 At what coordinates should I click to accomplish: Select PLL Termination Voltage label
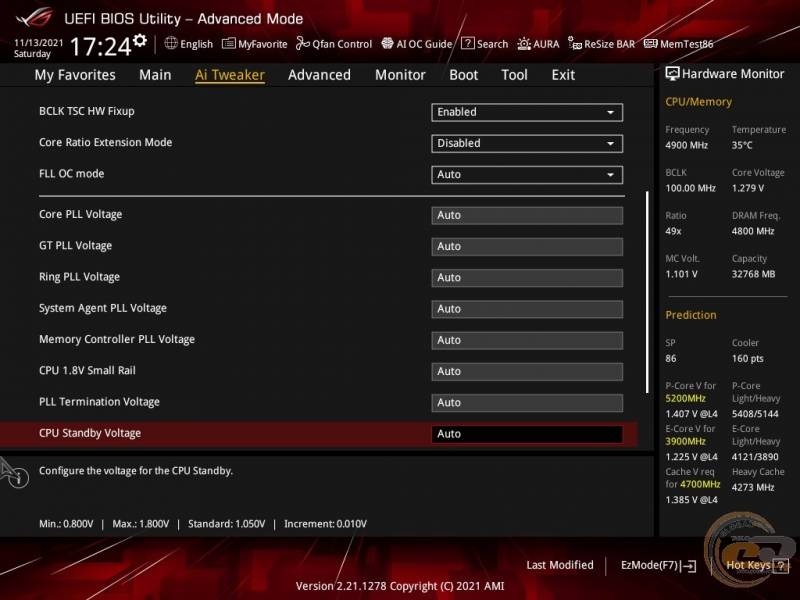[x=99, y=402]
